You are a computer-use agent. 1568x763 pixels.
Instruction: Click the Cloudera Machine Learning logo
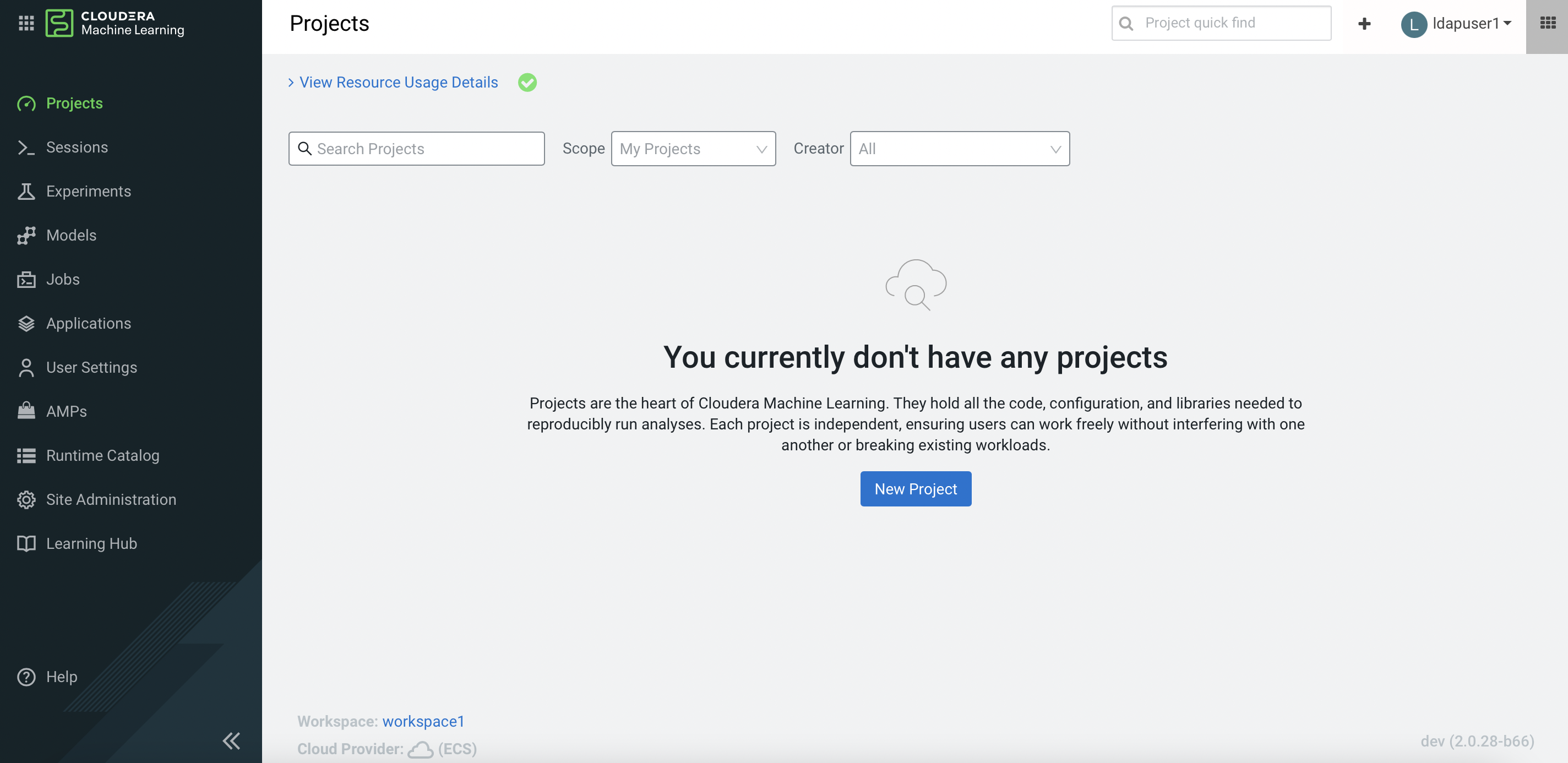116,23
